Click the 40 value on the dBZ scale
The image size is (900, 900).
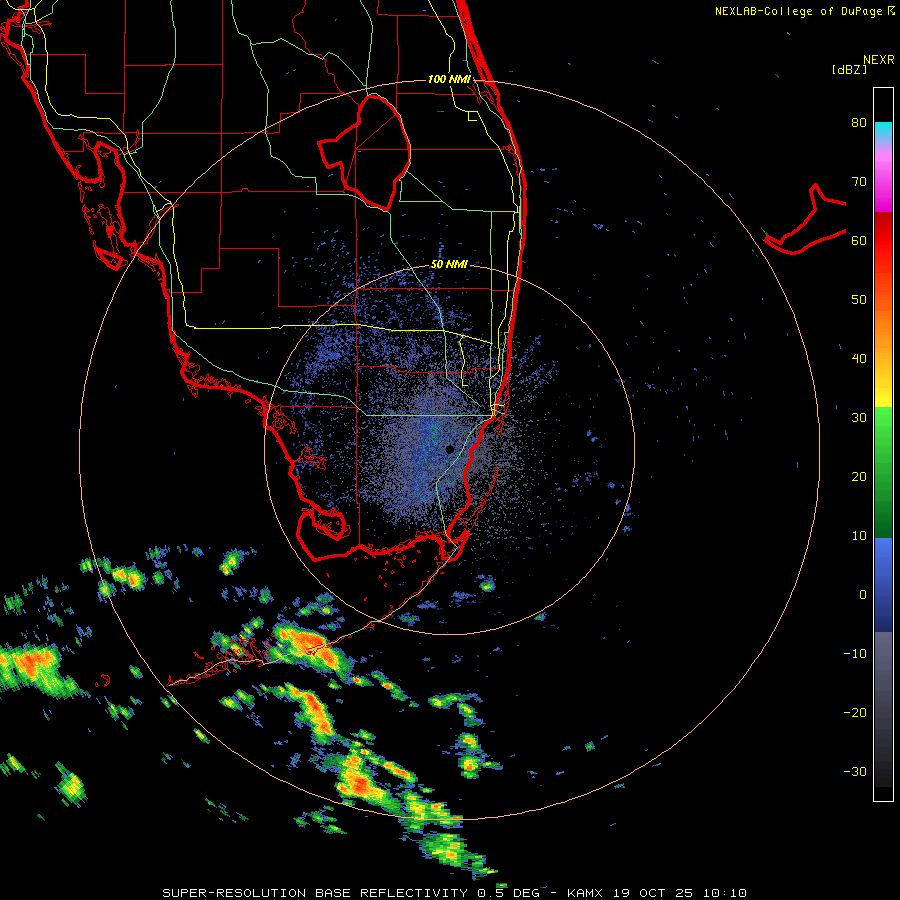click(859, 359)
